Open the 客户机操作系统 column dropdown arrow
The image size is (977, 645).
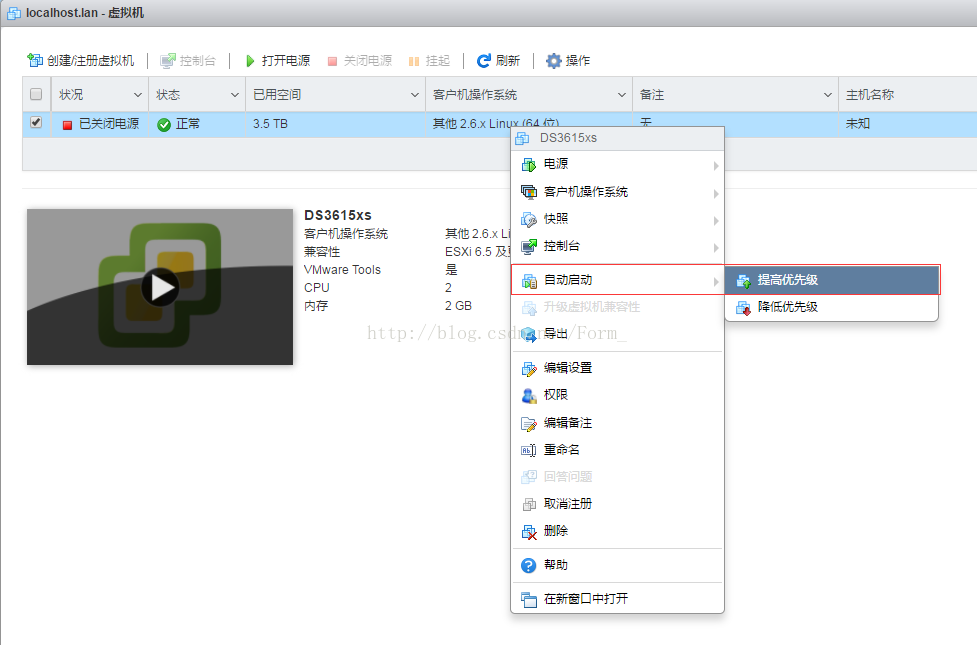point(623,95)
